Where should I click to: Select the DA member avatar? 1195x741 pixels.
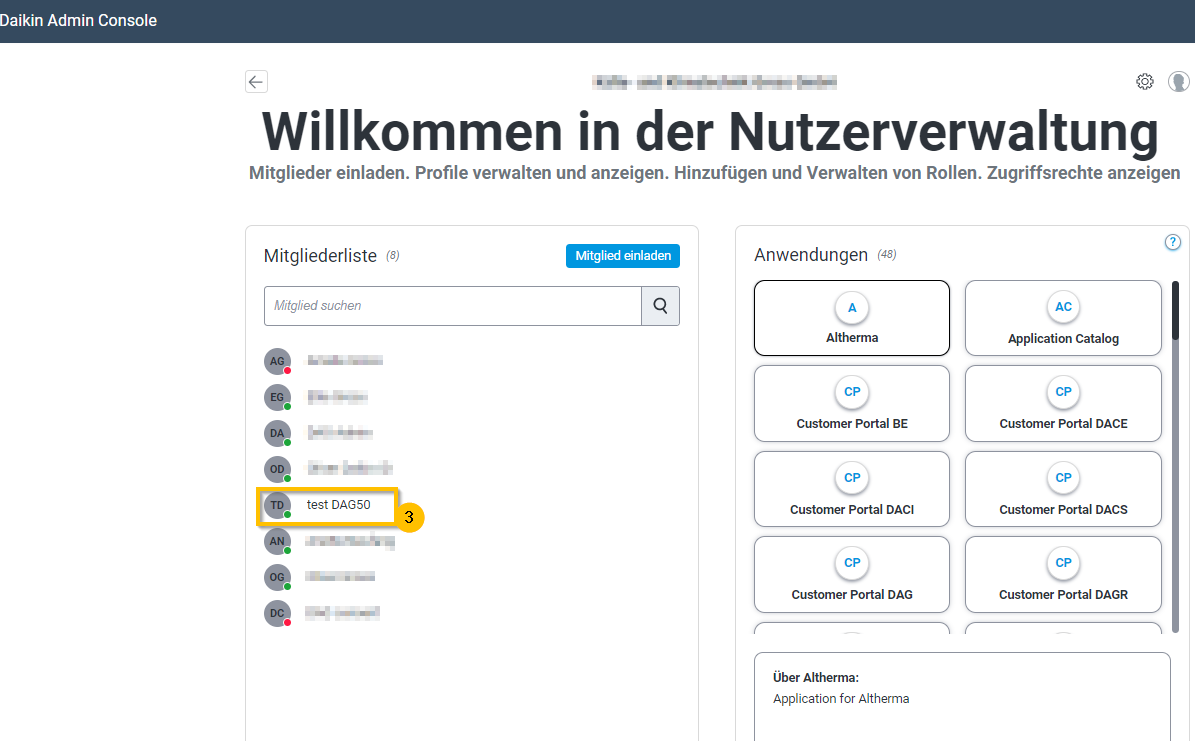point(277,433)
